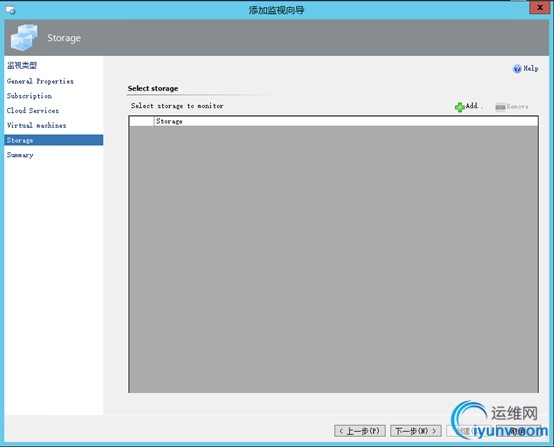Click 'Select storage to monitor' label
The width and height of the screenshot is (554, 447).
coord(177,106)
